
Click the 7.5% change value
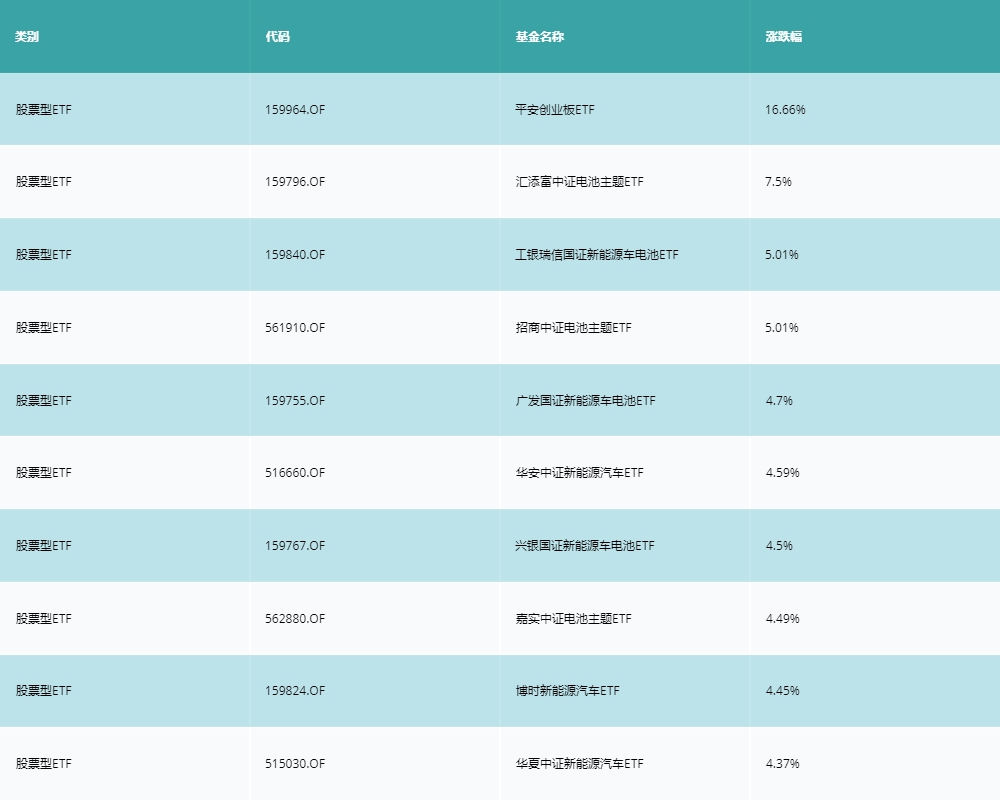tap(778, 182)
